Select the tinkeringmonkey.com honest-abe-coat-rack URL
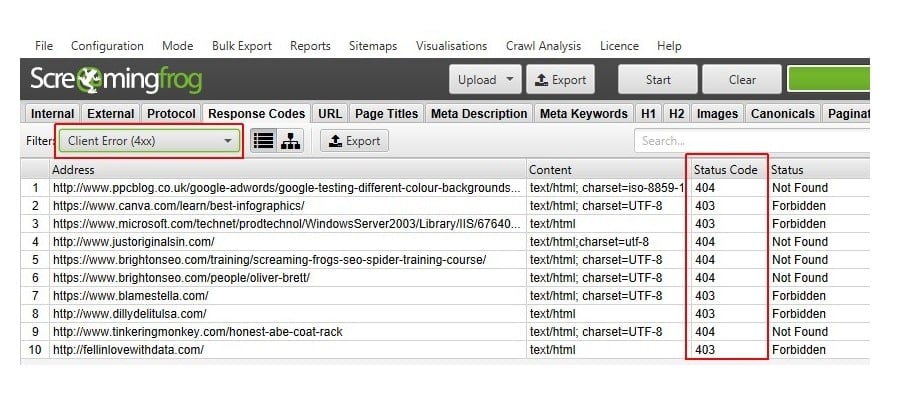This screenshot has width=900, height=405. tap(197, 332)
